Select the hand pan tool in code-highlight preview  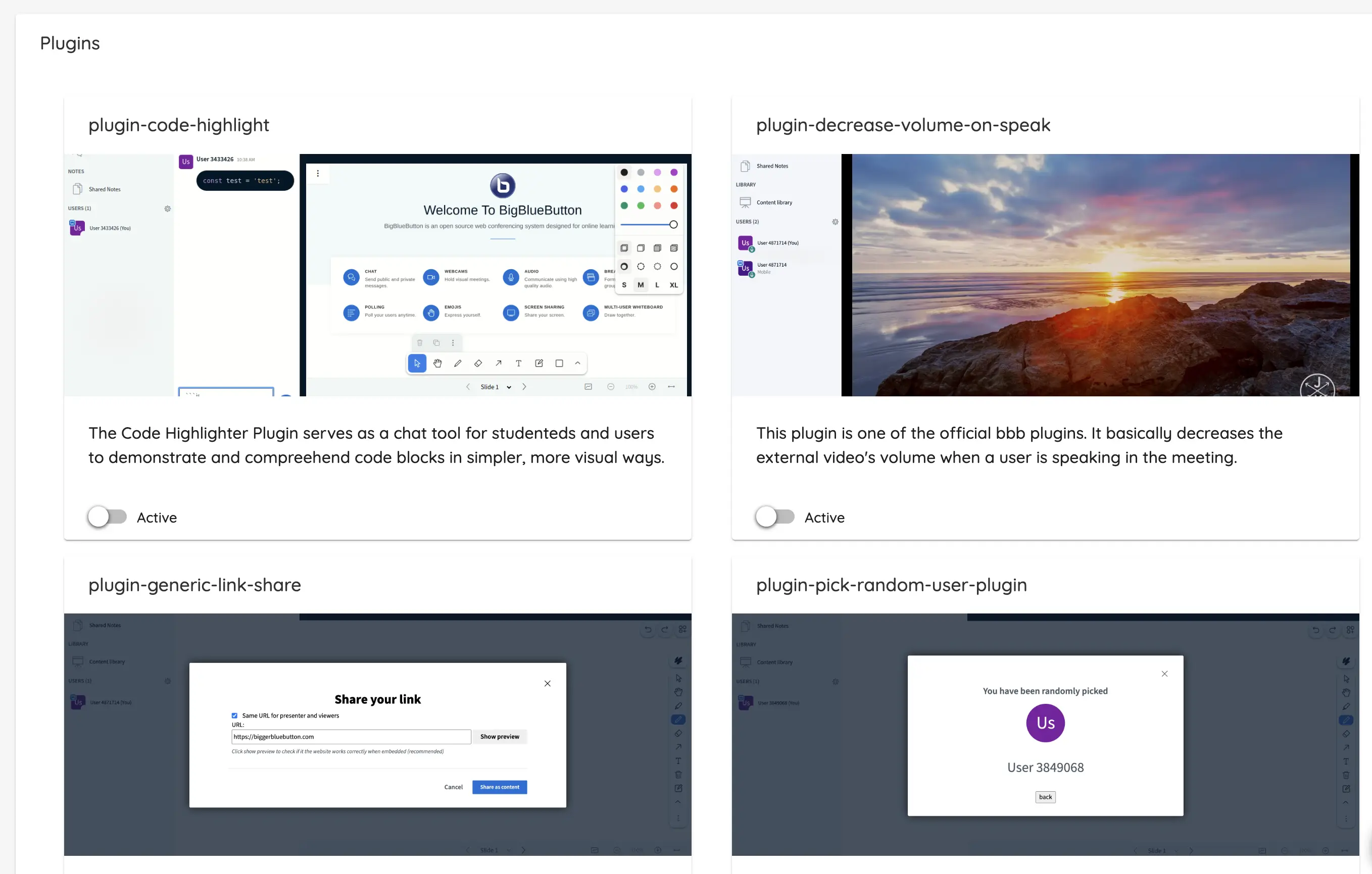pyautogui.click(x=437, y=363)
